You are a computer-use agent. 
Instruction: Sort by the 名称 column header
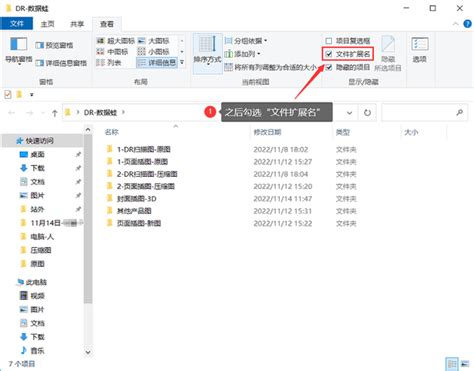pyautogui.click(x=112, y=132)
